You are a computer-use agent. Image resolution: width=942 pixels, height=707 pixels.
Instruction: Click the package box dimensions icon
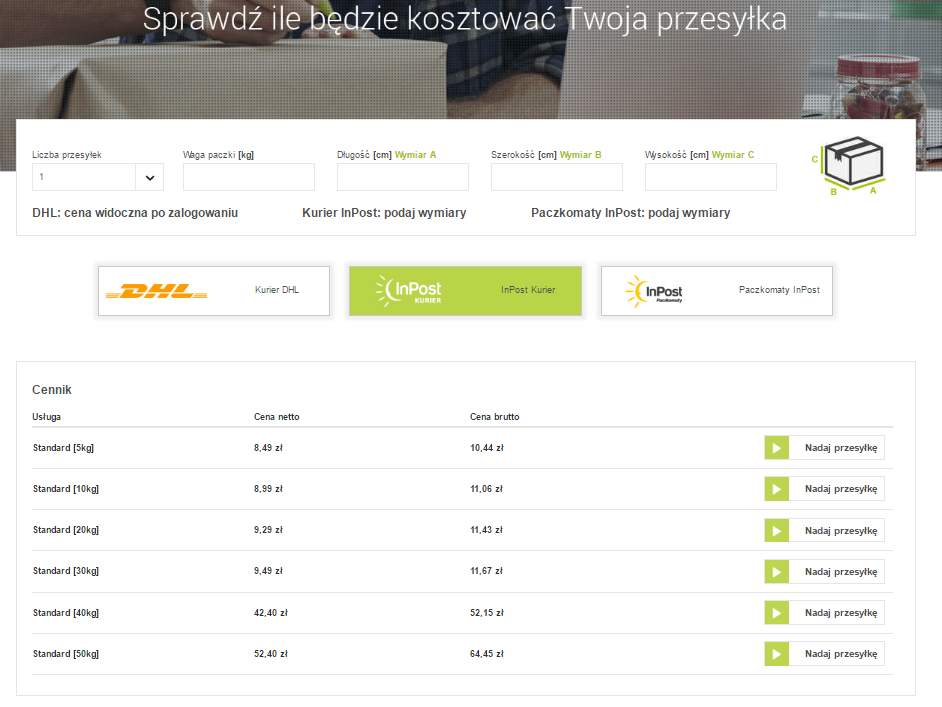pyautogui.click(x=851, y=165)
